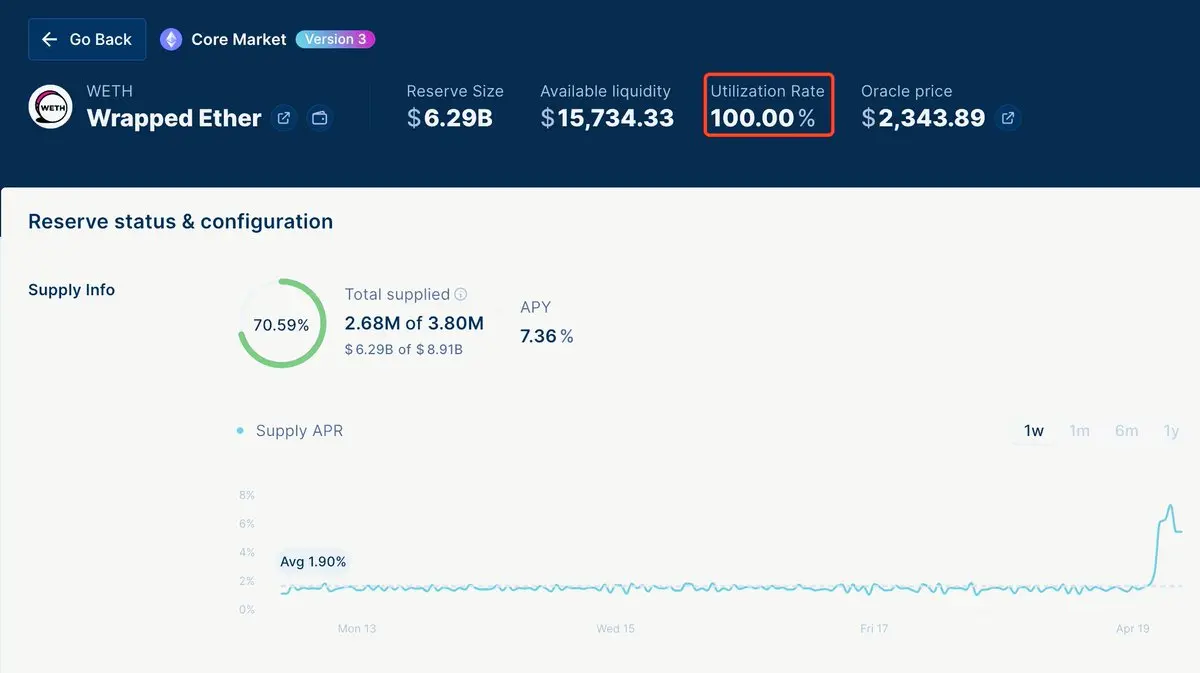Click the Ethereum logo icon beside Core Market

pos(171,39)
